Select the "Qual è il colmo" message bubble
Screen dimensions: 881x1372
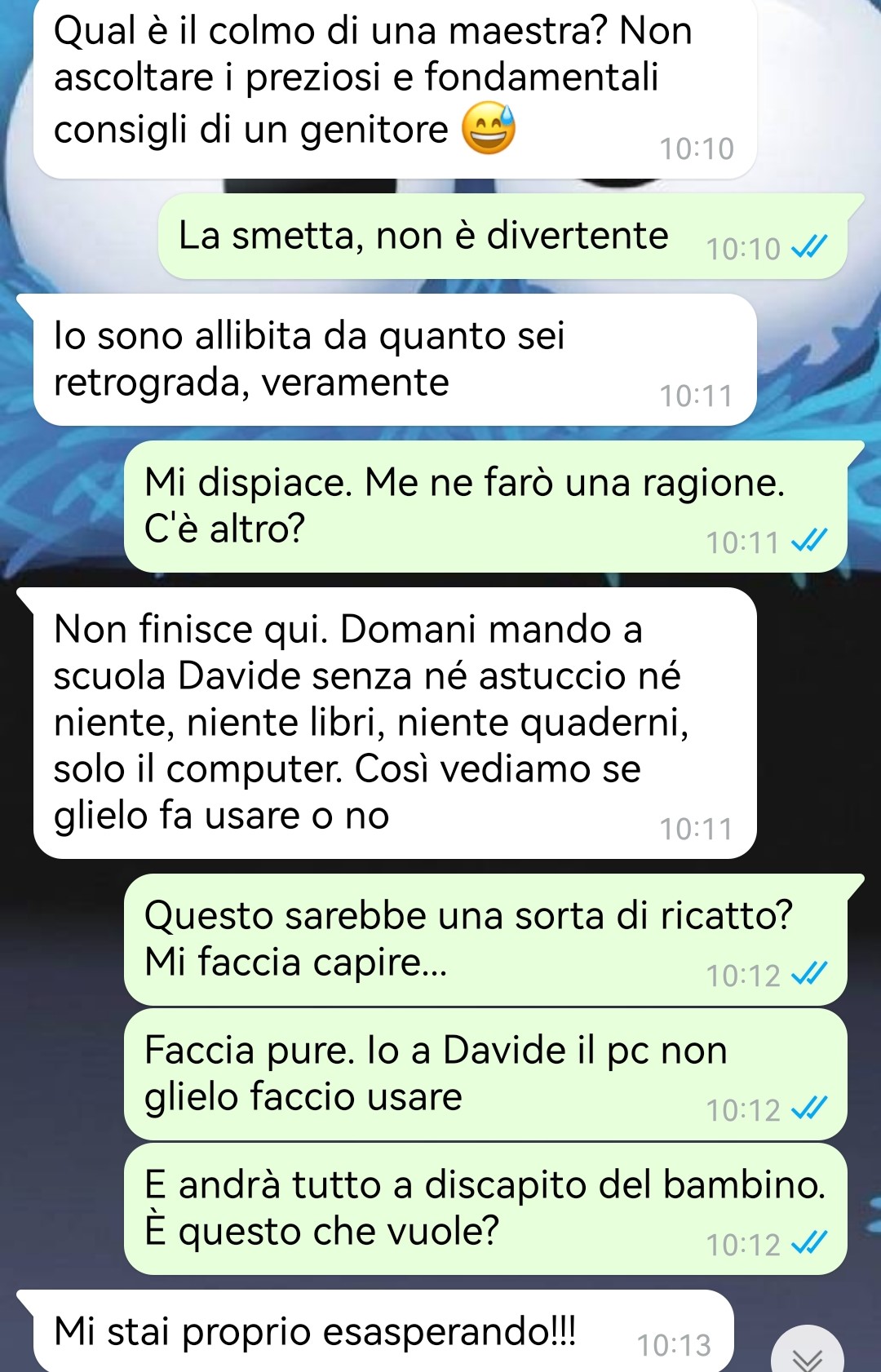(x=395, y=88)
